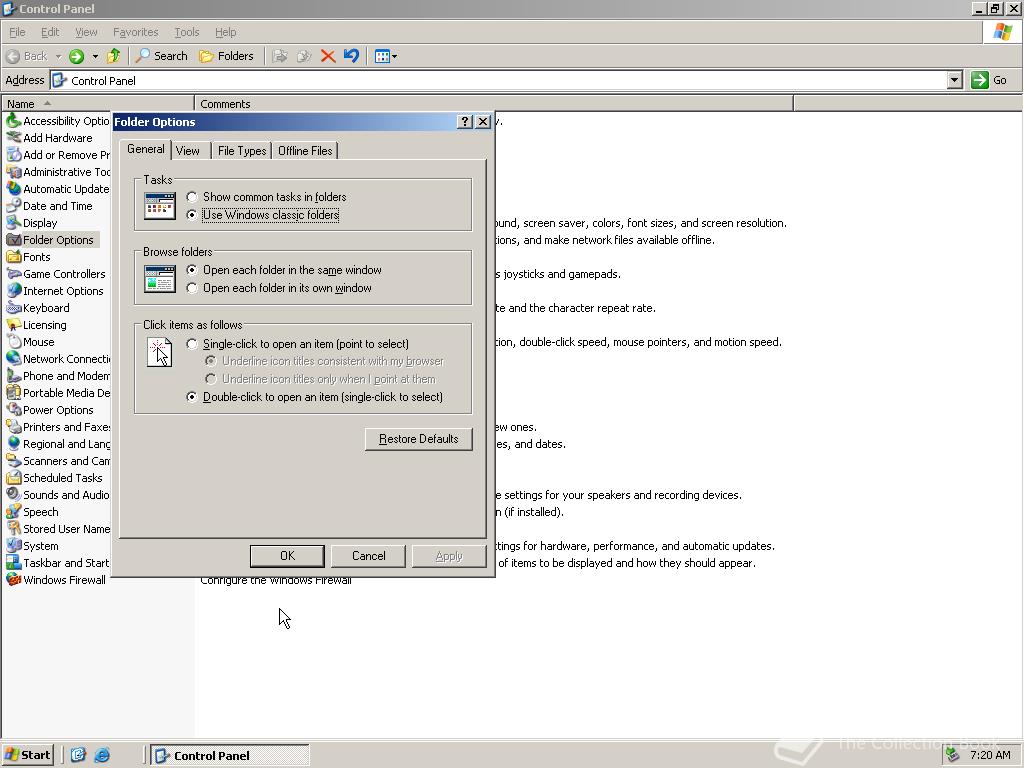The height and width of the screenshot is (768, 1024).
Task: Open the Tools menu
Action: [186, 32]
